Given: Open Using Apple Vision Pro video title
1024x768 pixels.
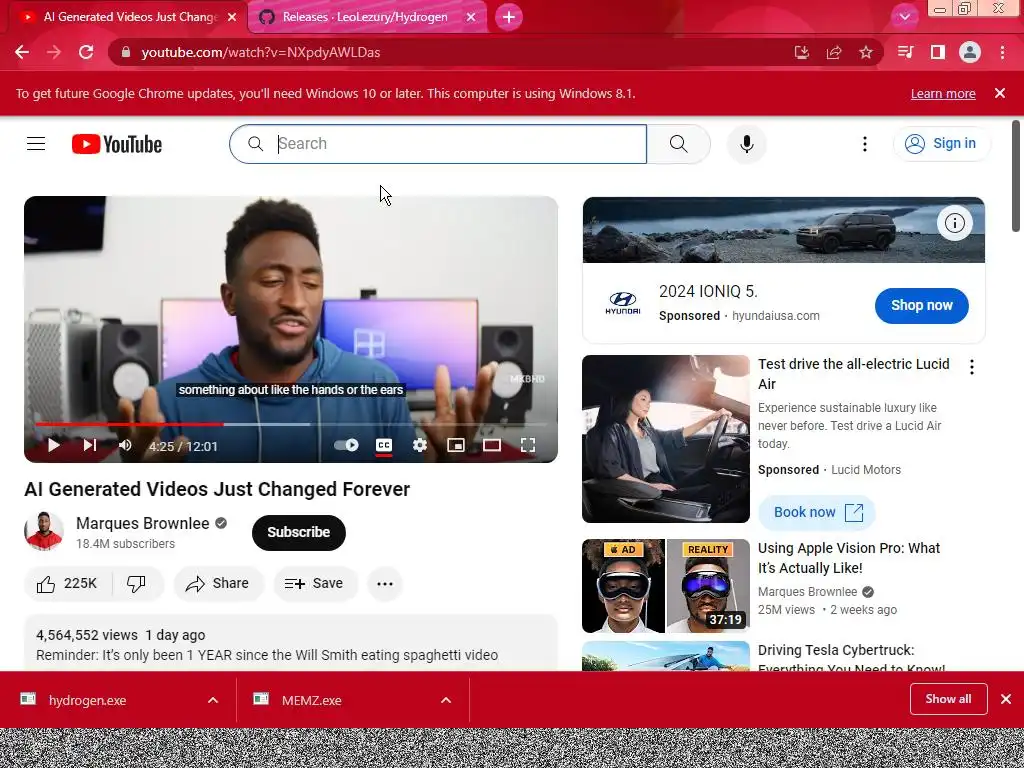Looking at the screenshot, I should pos(849,558).
